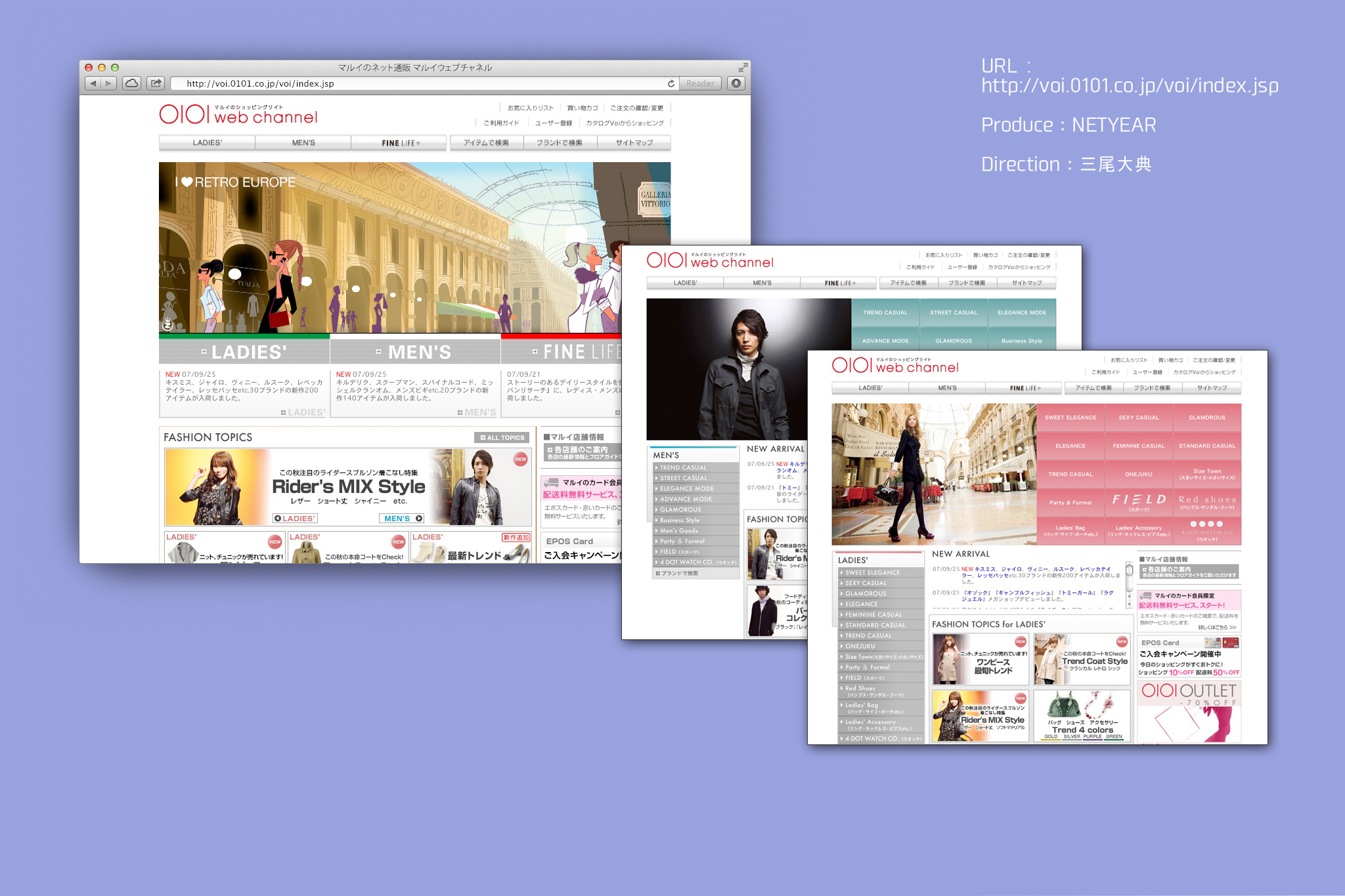Select the first white carousel dot

pyautogui.click(x=1194, y=524)
